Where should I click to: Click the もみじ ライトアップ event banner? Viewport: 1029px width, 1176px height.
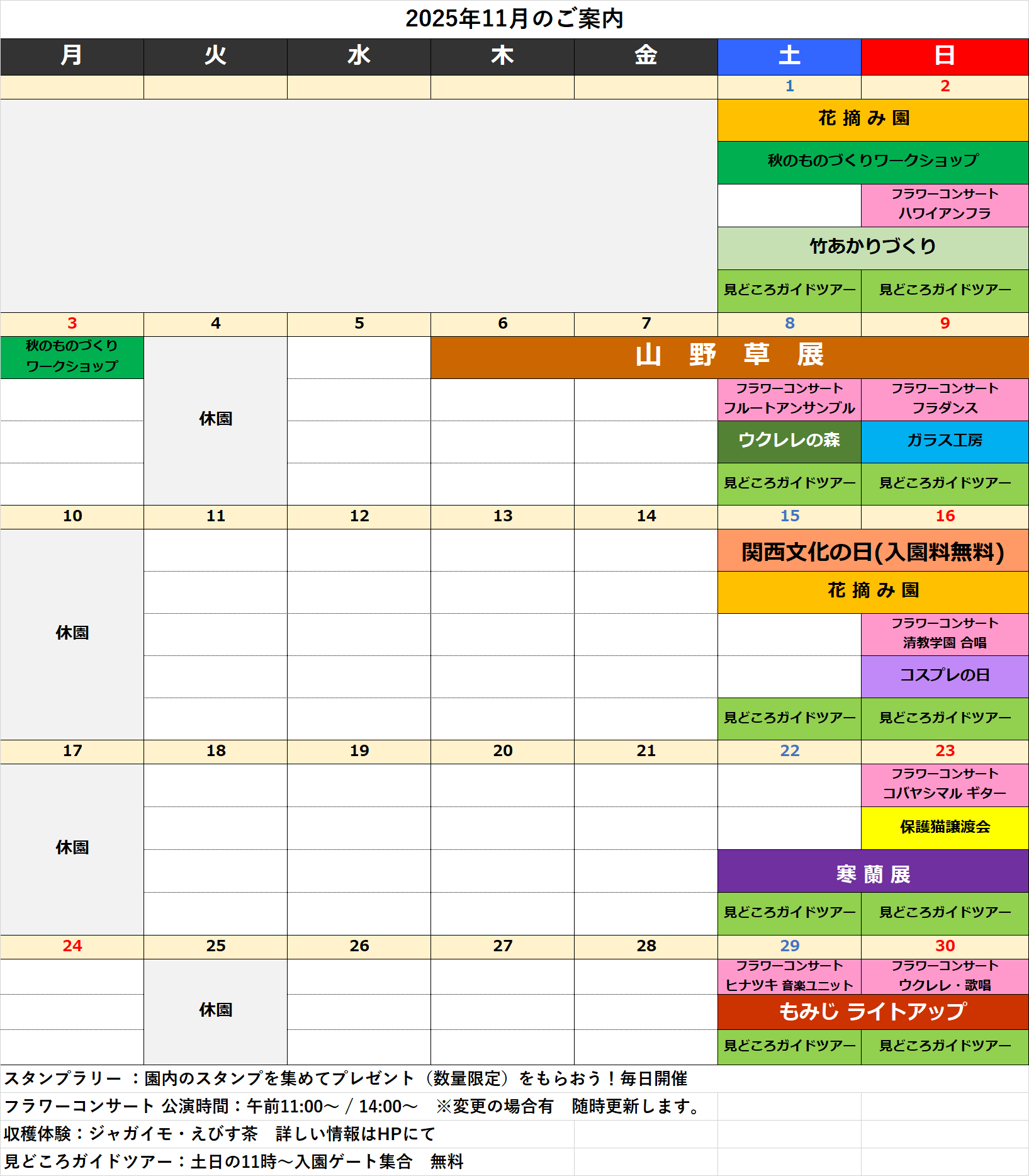coord(872,1012)
